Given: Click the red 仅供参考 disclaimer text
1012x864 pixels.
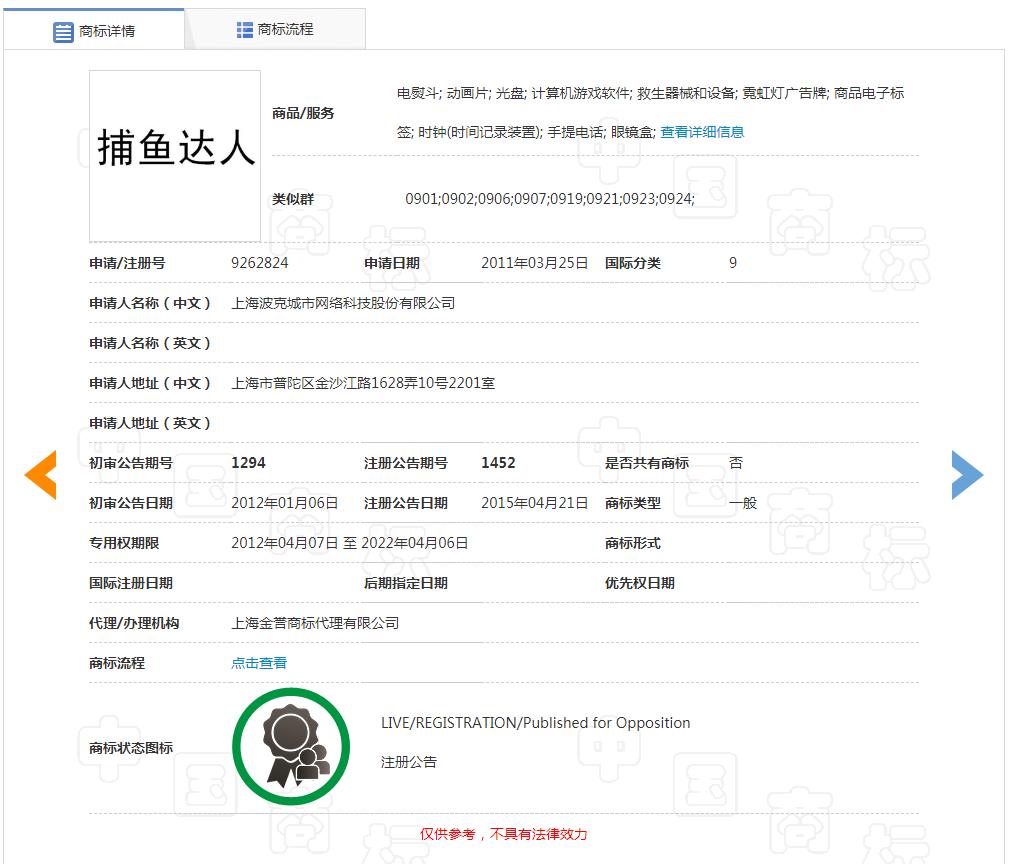Looking at the screenshot, I should pos(504,834).
